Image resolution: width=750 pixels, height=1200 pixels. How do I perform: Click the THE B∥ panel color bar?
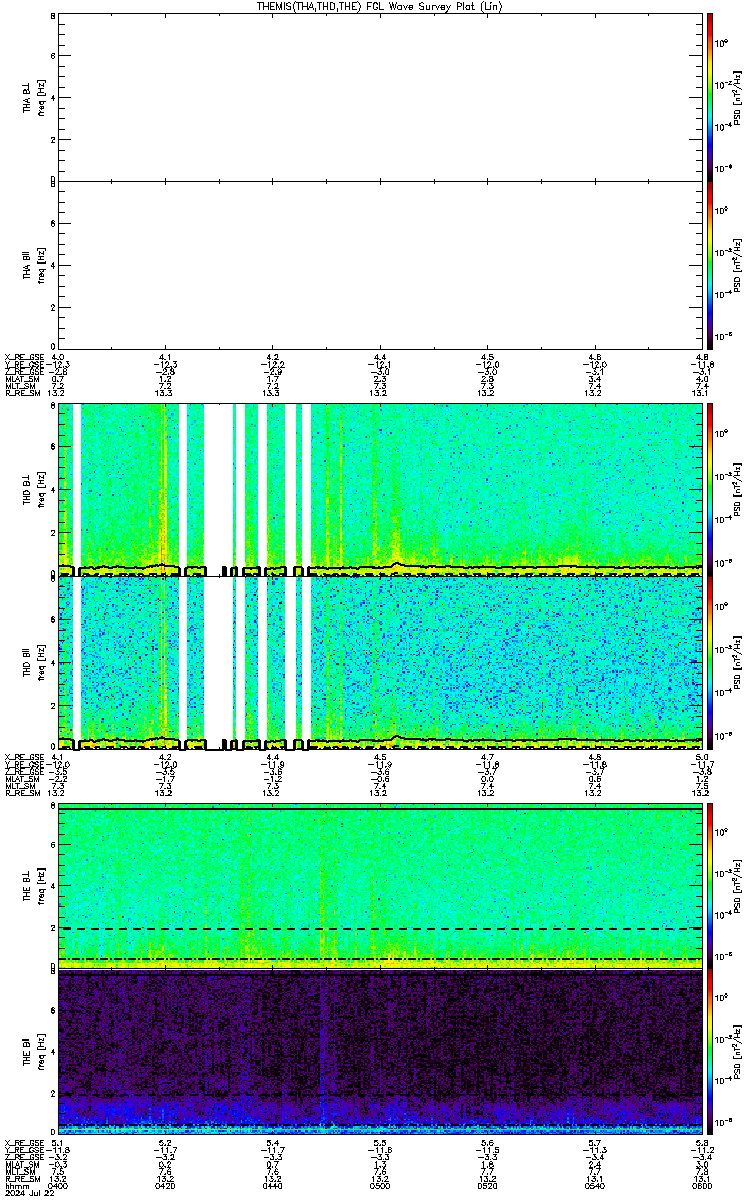tap(710, 1051)
